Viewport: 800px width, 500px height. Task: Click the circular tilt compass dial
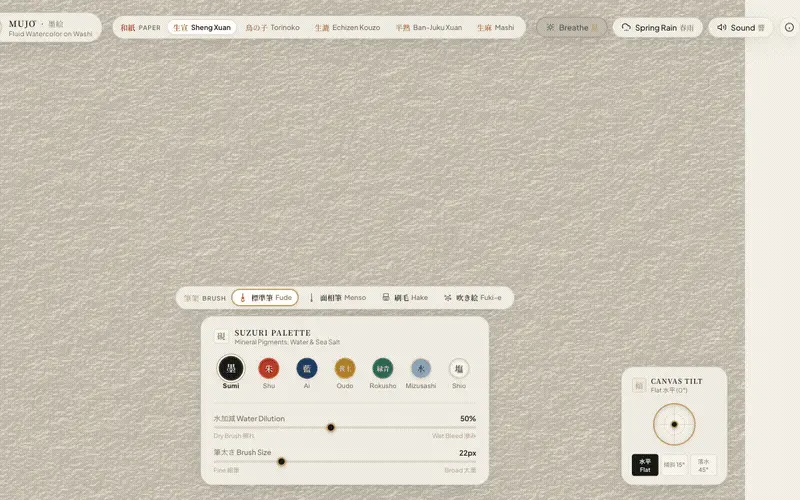pyautogui.click(x=674, y=424)
